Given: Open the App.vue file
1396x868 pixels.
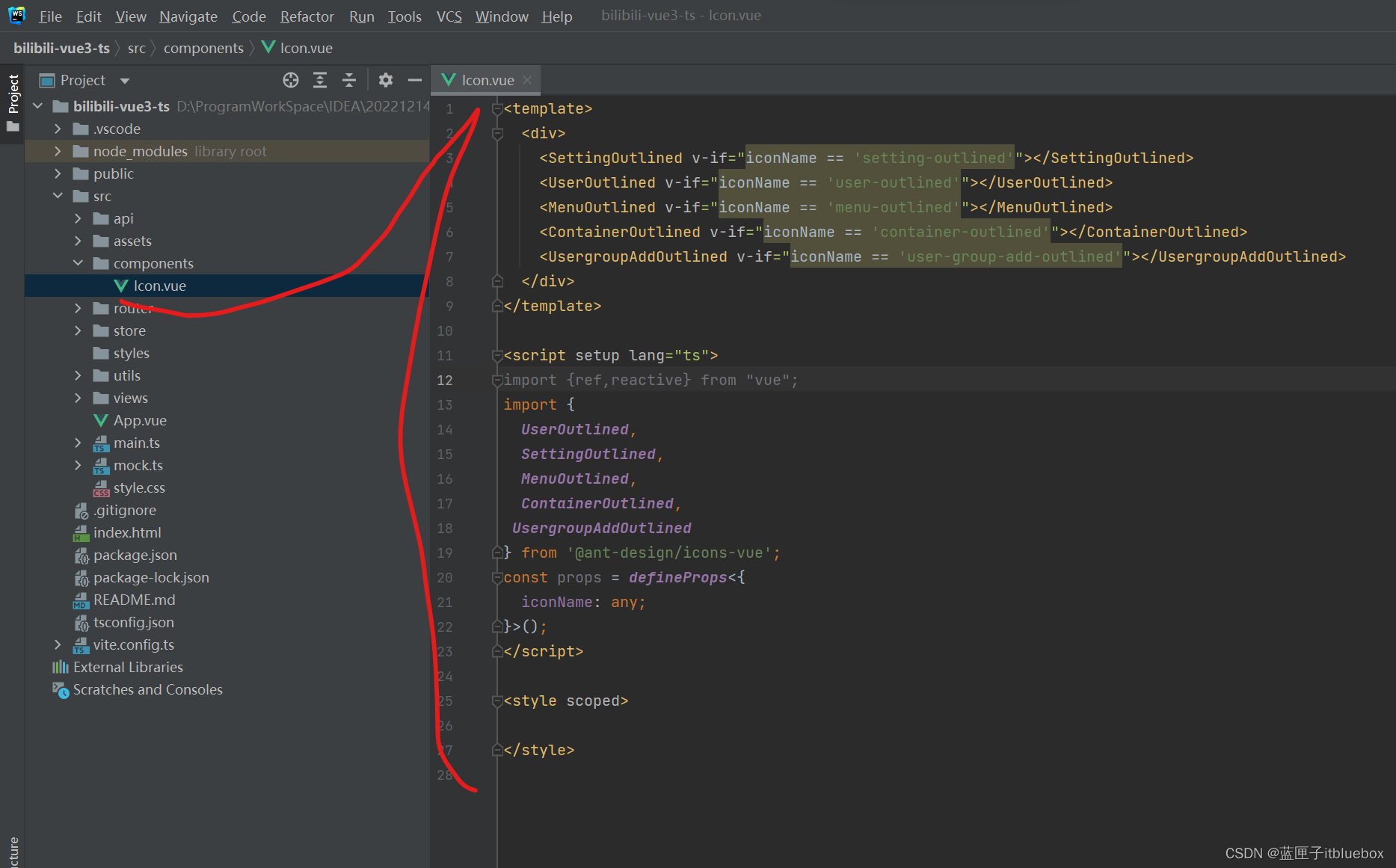Looking at the screenshot, I should click(x=139, y=420).
